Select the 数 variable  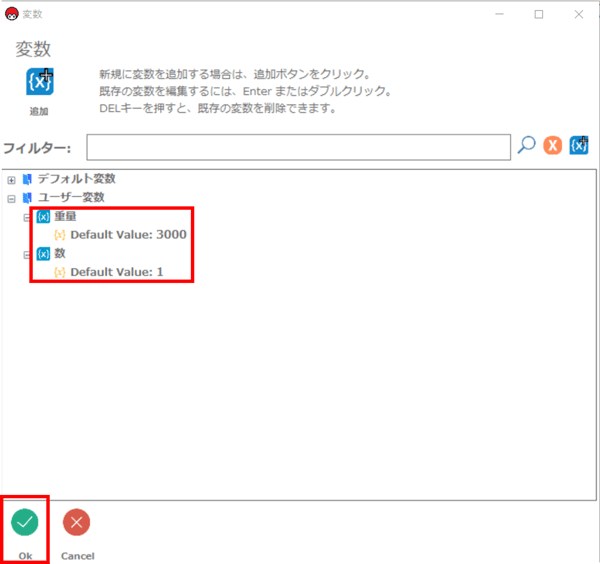coord(60,253)
